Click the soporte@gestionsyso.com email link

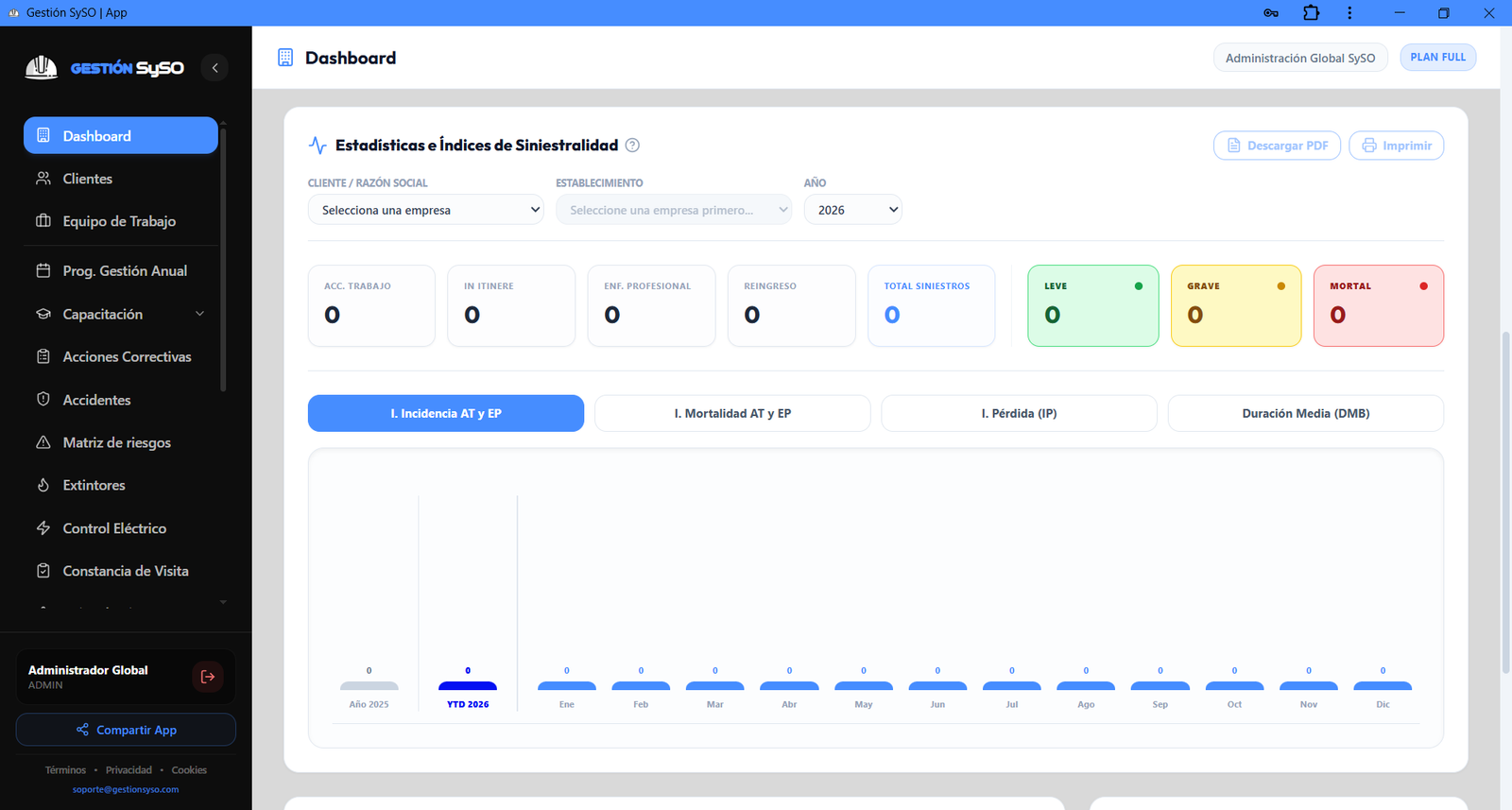126,789
